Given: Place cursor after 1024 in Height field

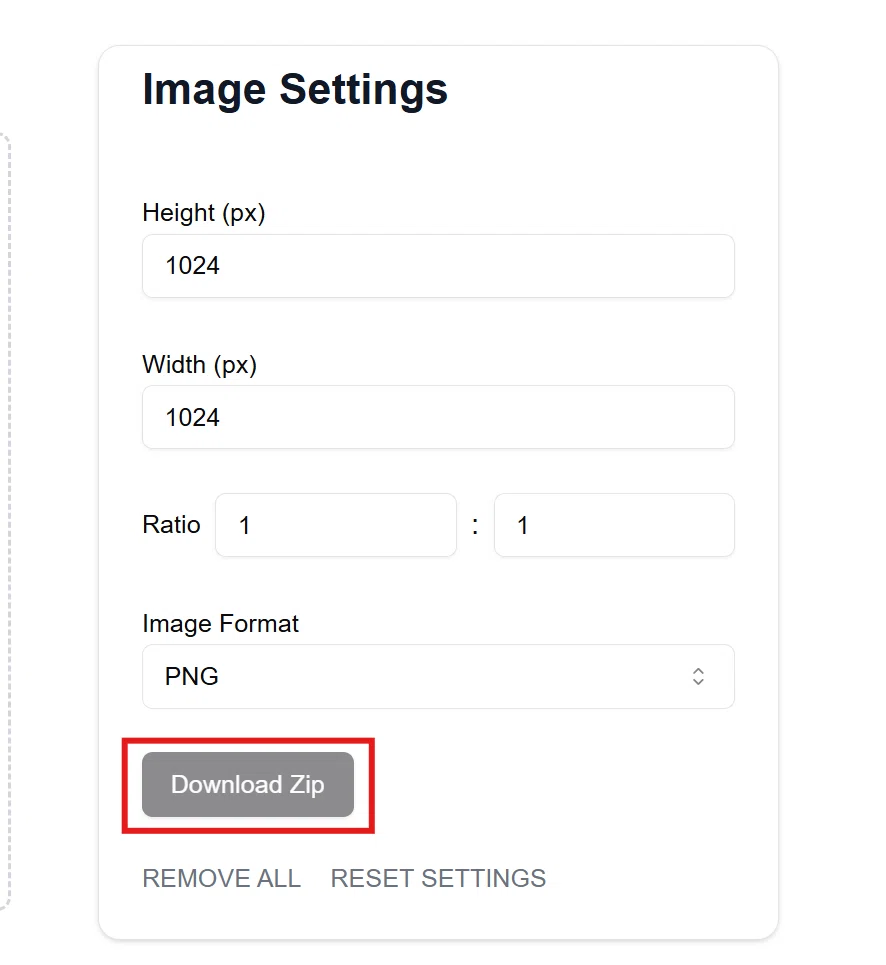Looking at the screenshot, I should 221,266.
